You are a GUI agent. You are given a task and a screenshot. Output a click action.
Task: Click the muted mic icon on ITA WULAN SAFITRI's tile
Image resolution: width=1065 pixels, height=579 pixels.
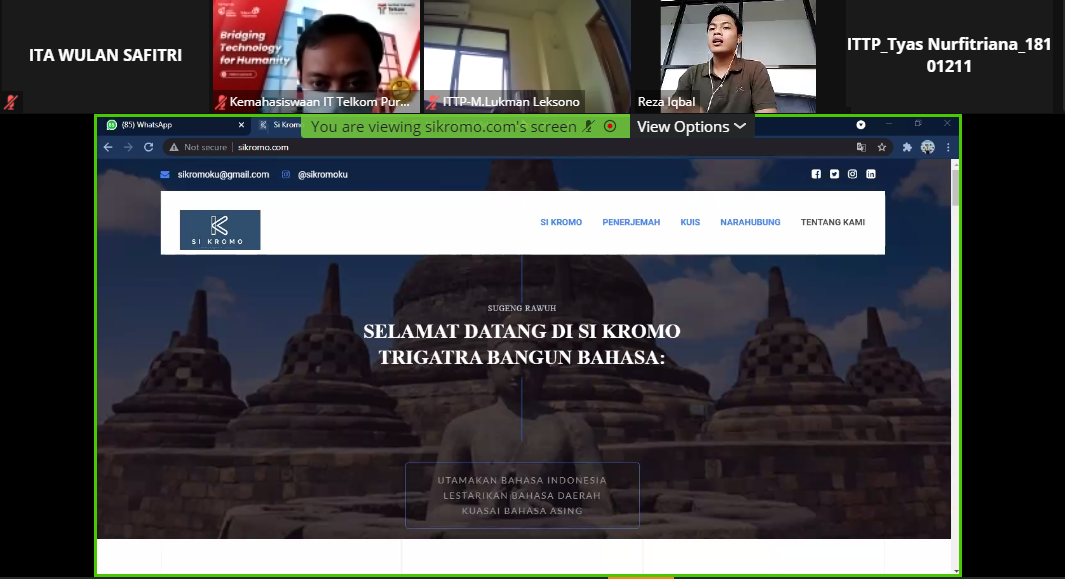[x=10, y=102]
